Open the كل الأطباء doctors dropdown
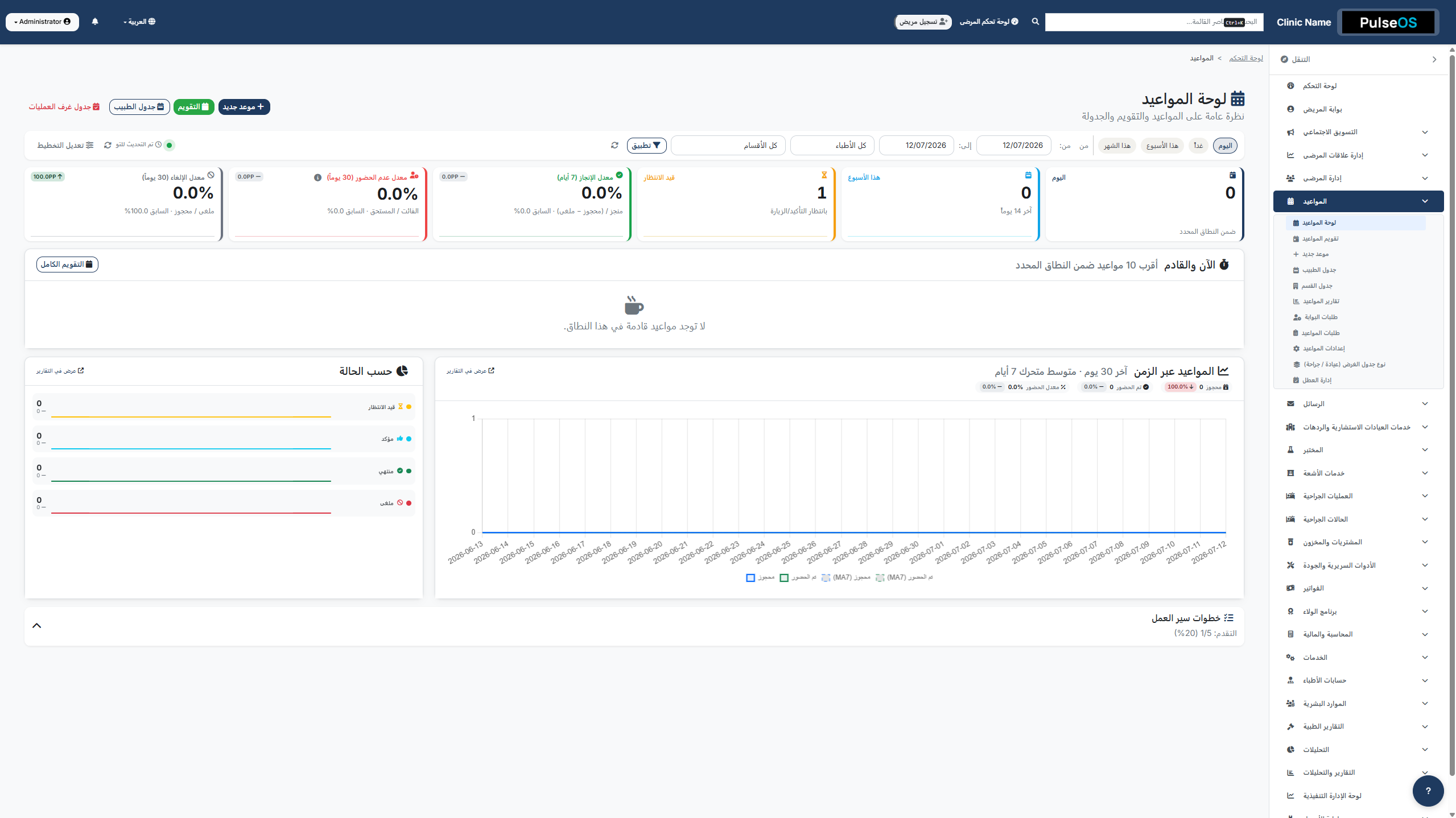Image resolution: width=1456 pixels, height=818 pixels. pyautogui.click(x=832, y=146)
